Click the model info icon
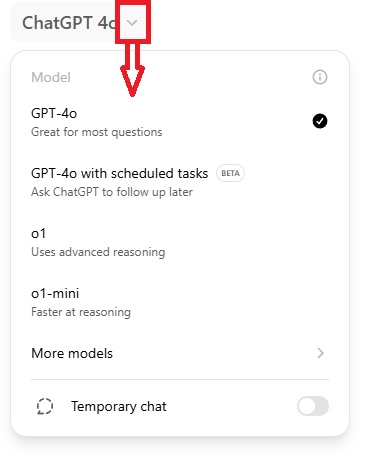This screenshot has width=378, height=467. (x=320, y=77)
